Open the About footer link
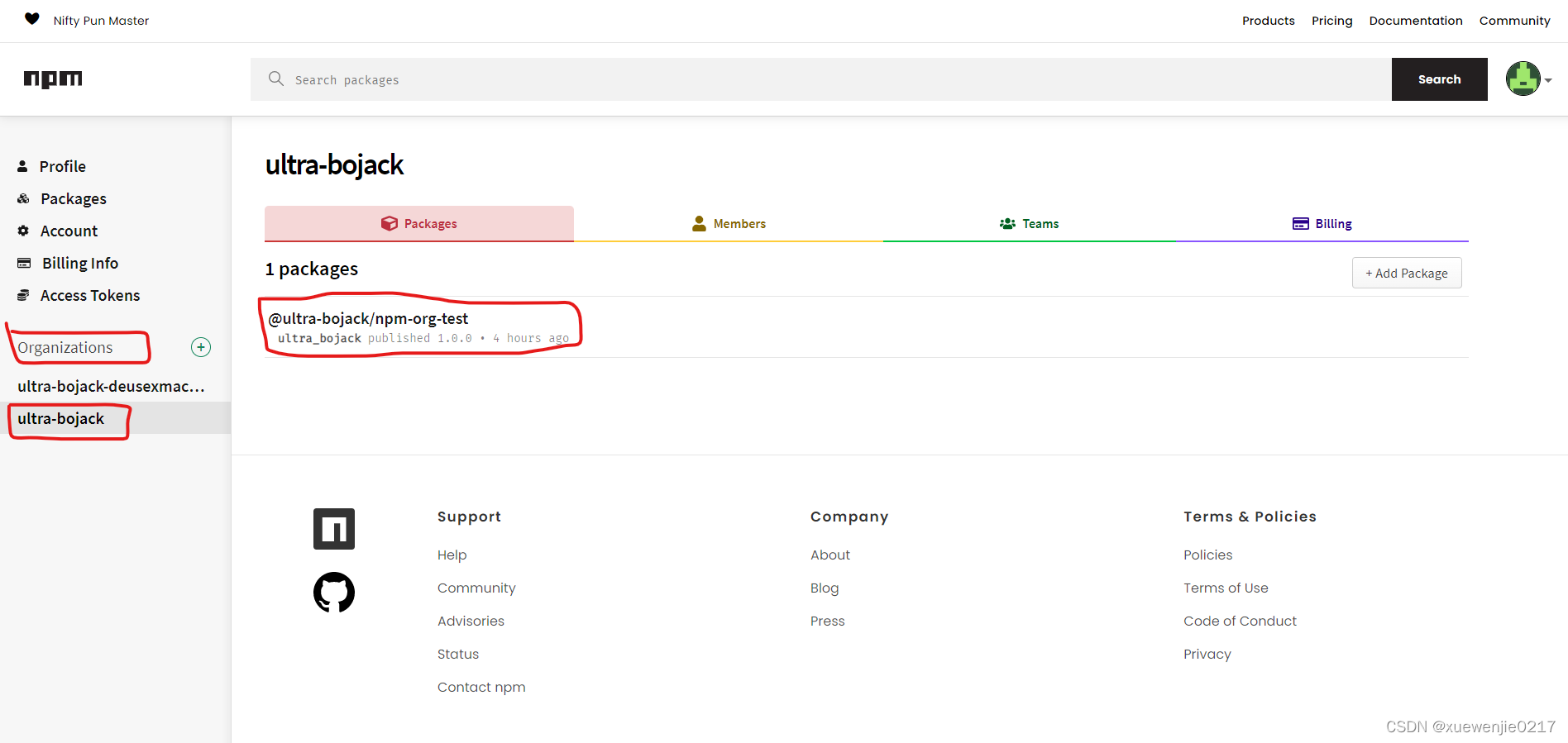This screenshot has width=1568, height=743. [829, 555]
